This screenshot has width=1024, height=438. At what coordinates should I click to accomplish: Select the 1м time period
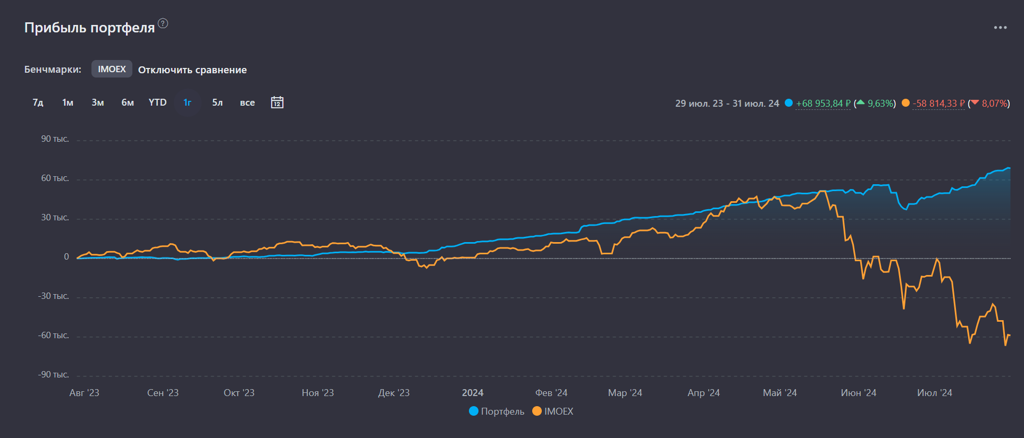pos(68,102)
